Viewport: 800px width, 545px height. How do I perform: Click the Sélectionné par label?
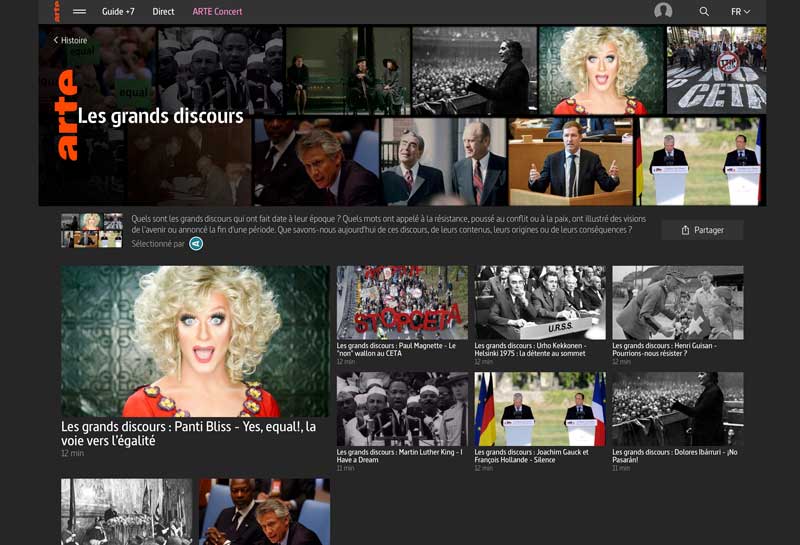click(158, 244)
